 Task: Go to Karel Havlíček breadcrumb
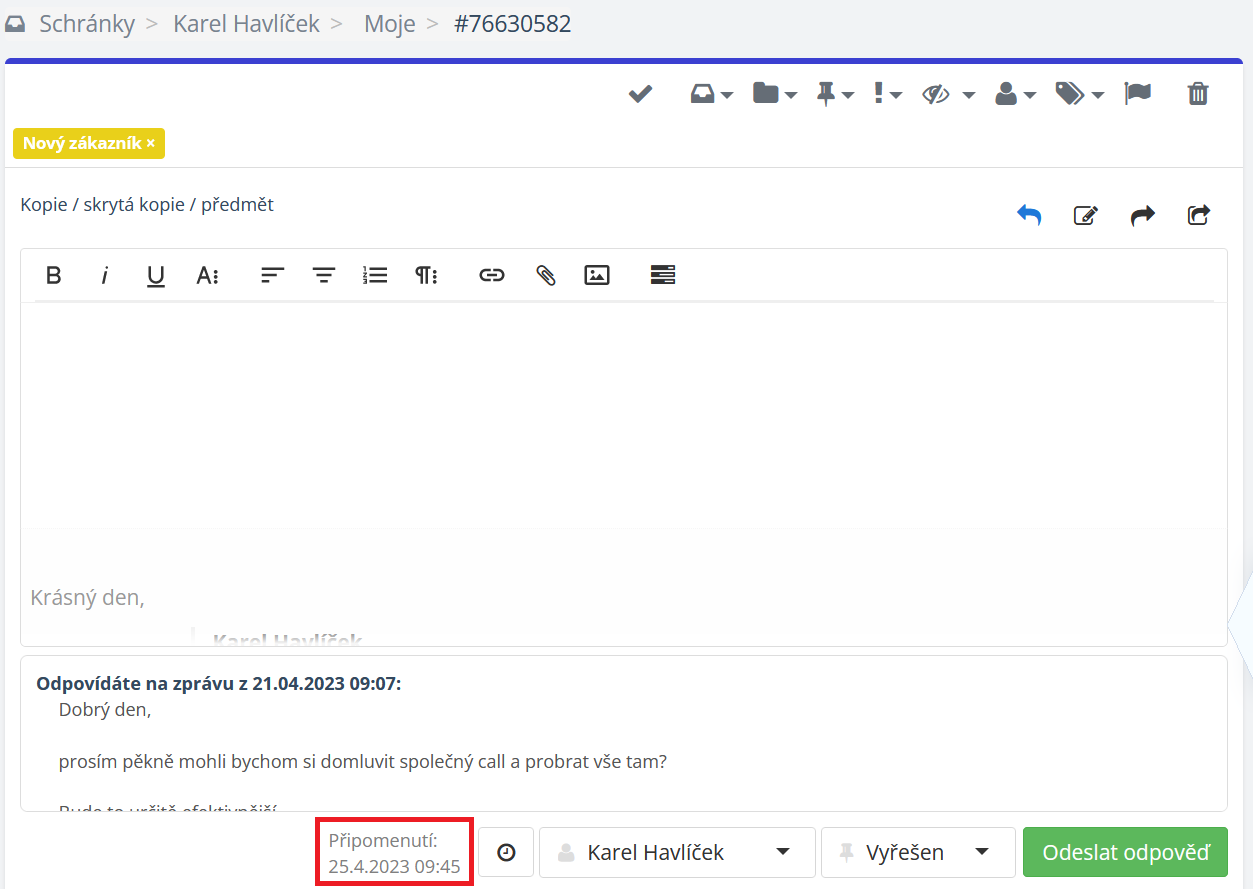246,24
